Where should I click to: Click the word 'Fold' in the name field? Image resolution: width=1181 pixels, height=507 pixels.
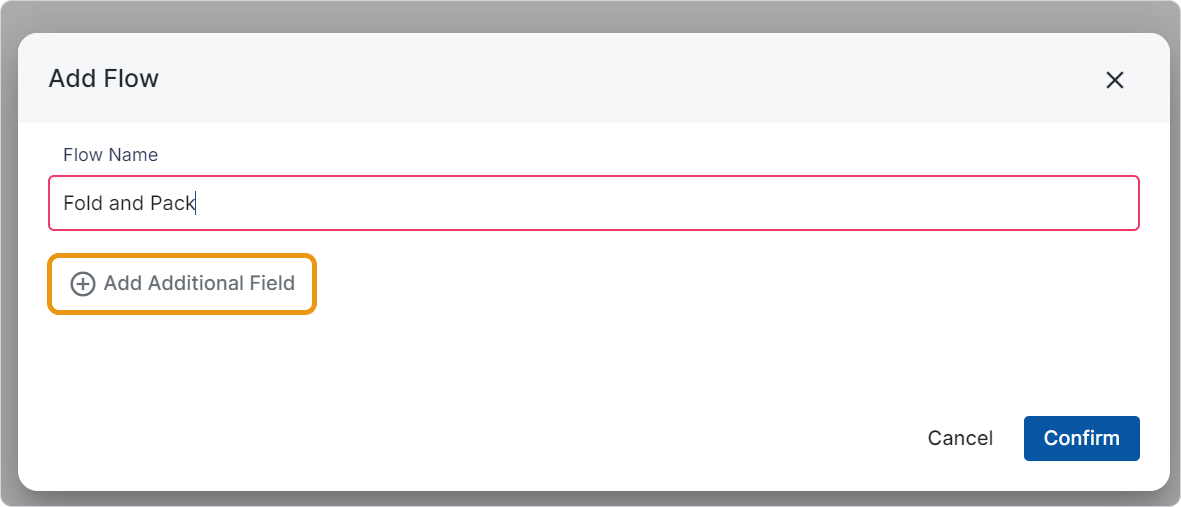(83, 203)
